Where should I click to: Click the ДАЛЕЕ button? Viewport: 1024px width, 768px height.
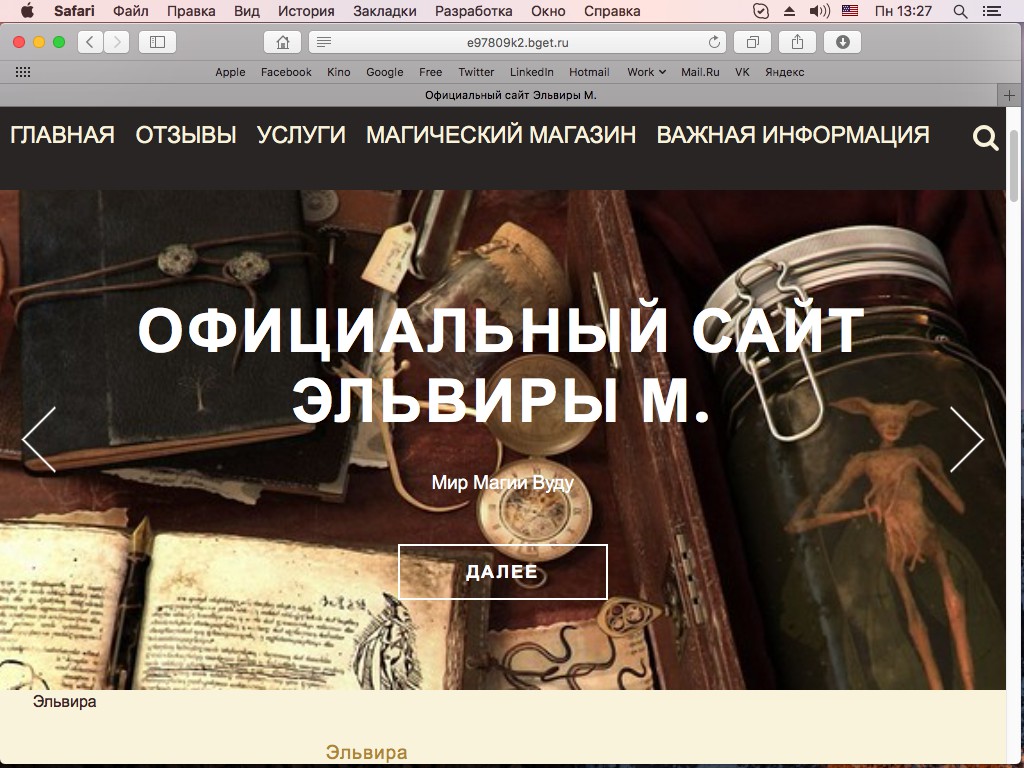503,571
